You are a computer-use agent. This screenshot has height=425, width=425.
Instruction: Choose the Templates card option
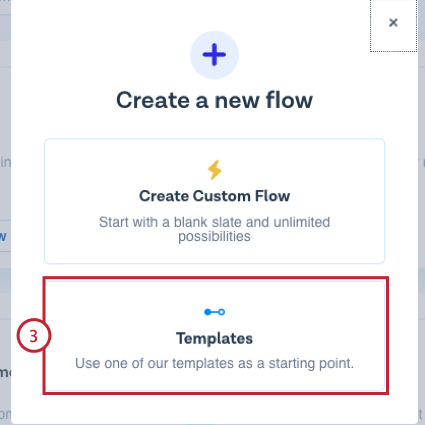[215, 335]
